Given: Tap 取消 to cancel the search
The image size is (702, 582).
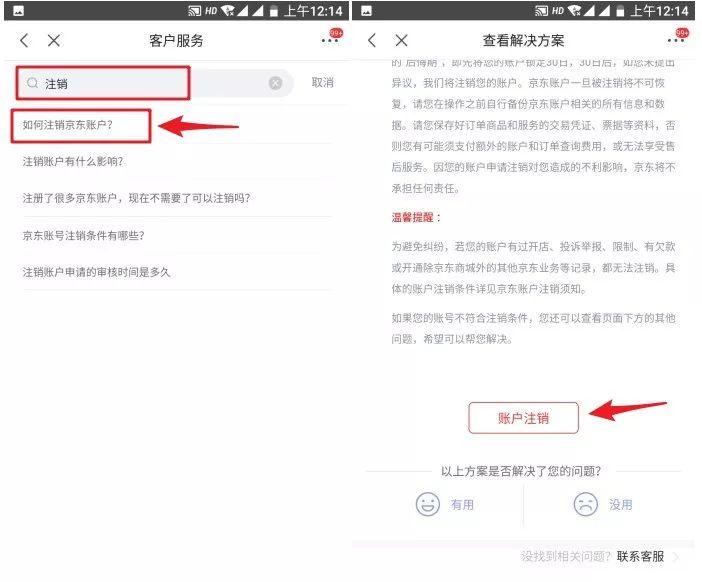Looking at the screenshot, I should click(323, 82).
